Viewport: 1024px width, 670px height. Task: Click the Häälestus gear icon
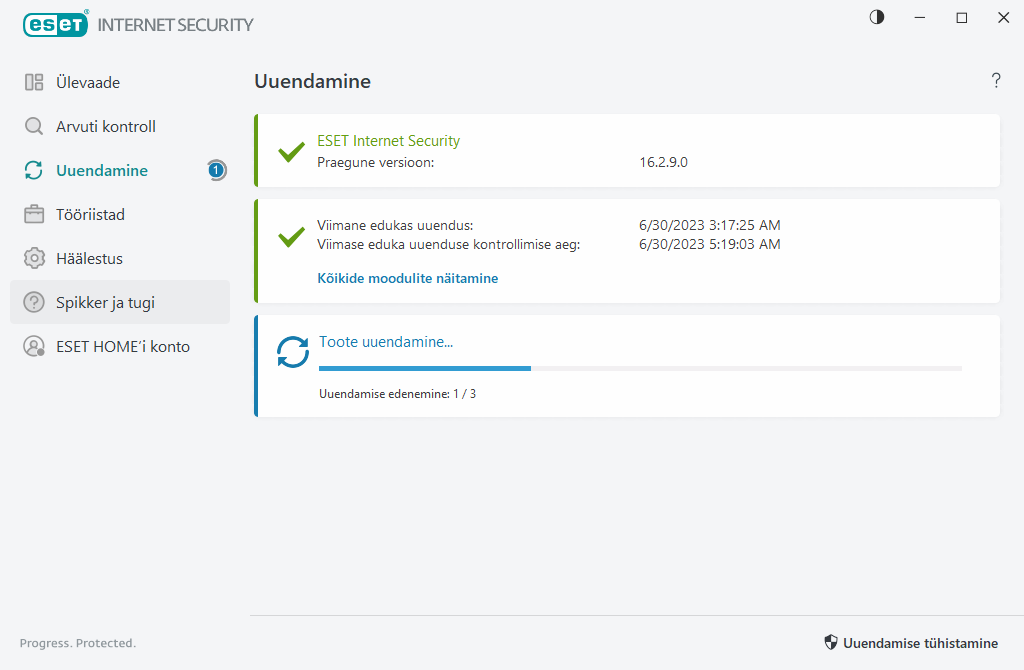point(34,259)
